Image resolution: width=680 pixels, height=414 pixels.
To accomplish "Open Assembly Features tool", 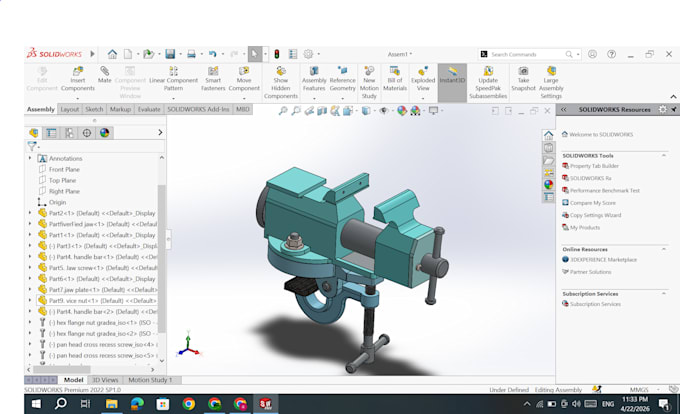I will (314, 79).
